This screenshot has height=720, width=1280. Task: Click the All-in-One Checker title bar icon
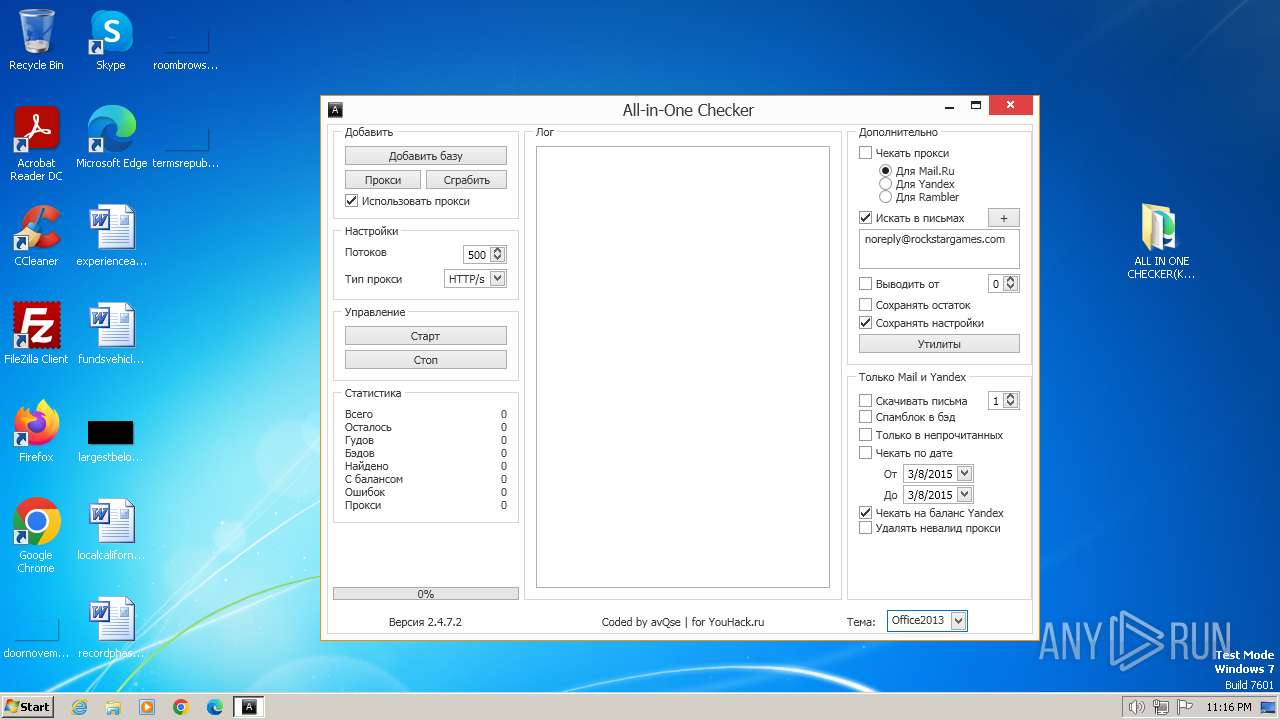click(x=336, y=110)
